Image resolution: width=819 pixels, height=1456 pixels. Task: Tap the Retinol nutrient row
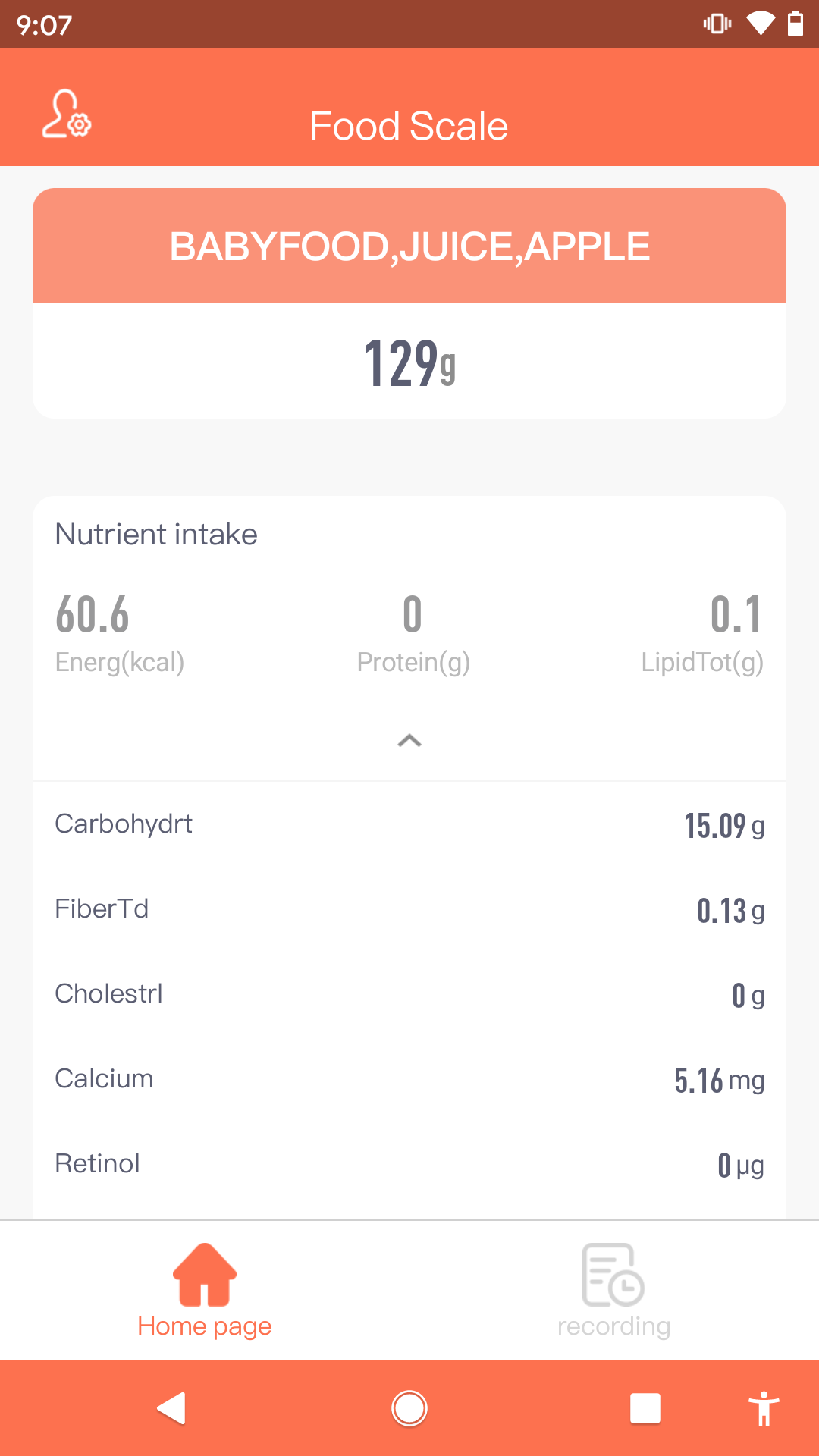409,1164
